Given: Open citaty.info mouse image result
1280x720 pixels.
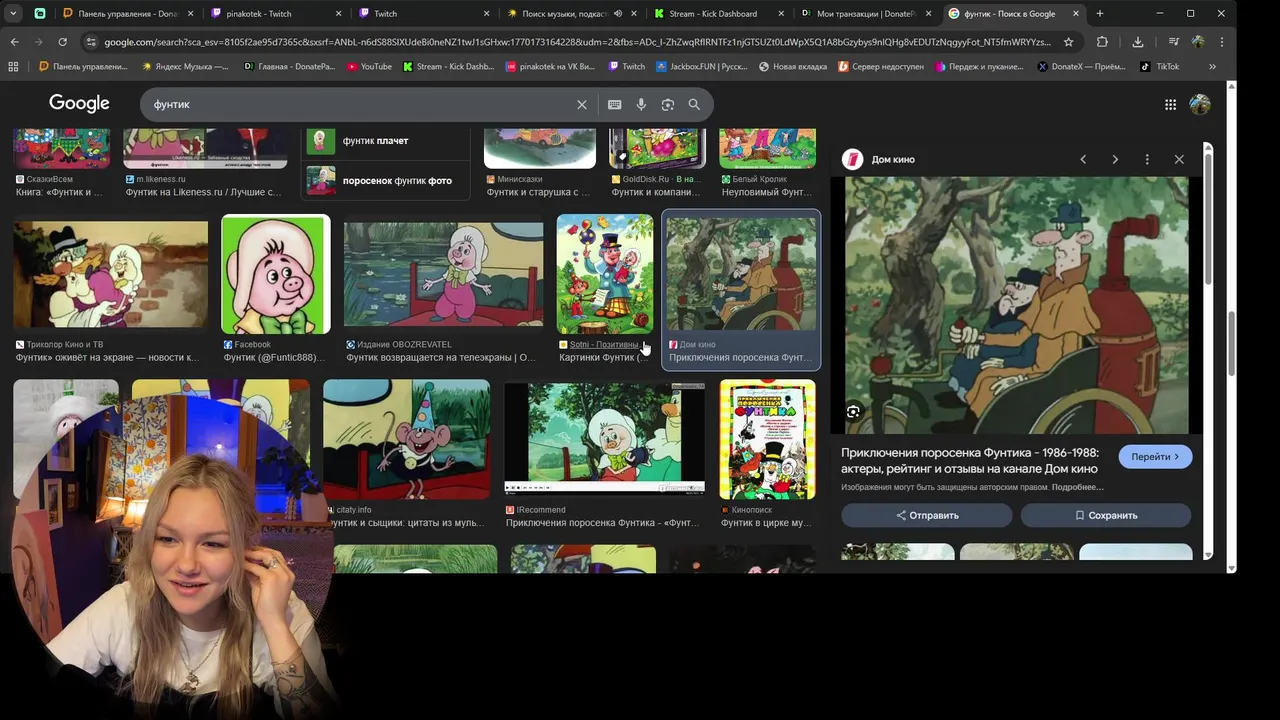Looking at the screenshot, I should (407, 439).
